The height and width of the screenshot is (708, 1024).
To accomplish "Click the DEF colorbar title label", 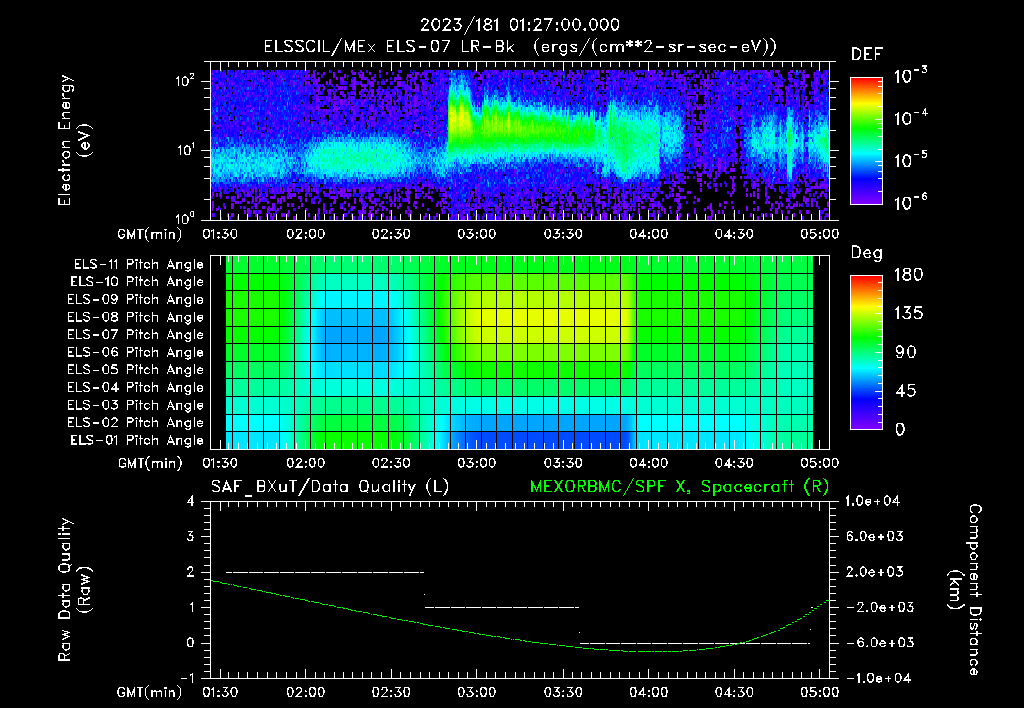I will click(867, 55).
